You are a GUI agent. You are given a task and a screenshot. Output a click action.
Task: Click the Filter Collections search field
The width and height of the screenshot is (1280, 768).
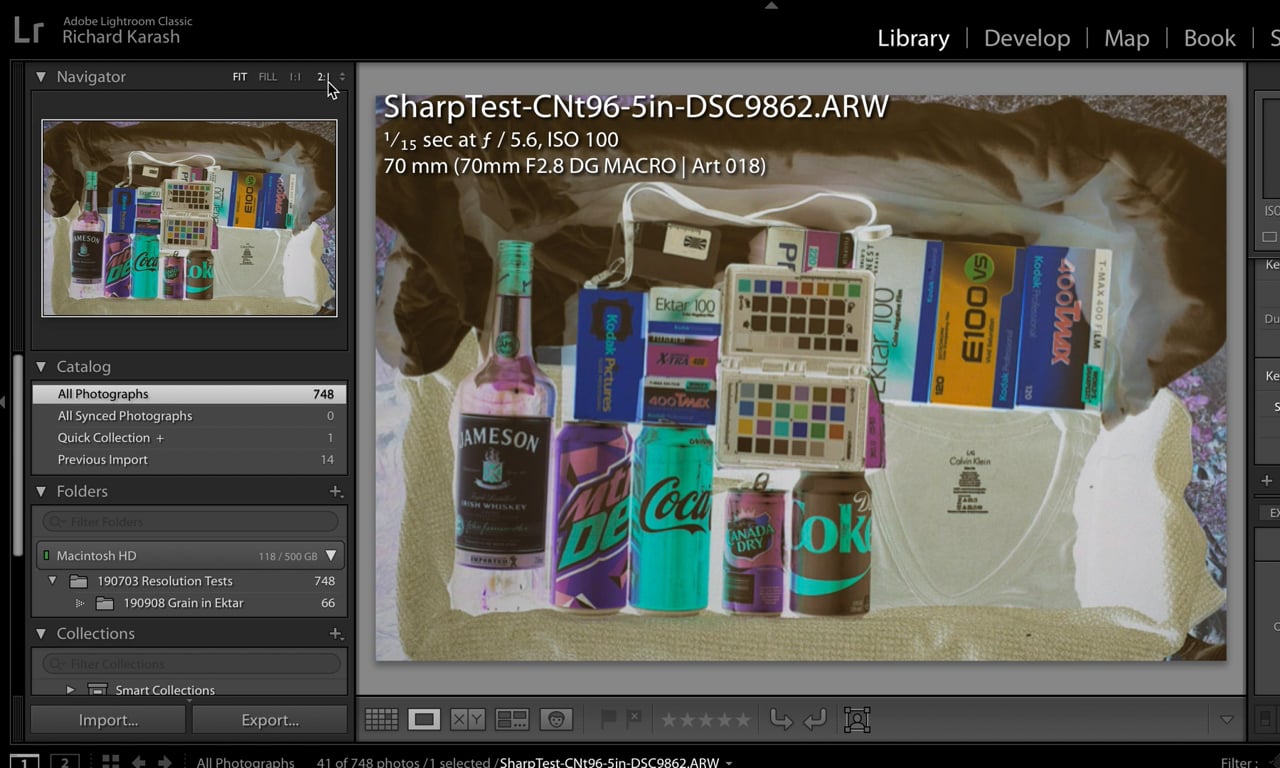(x=190, y=663)
